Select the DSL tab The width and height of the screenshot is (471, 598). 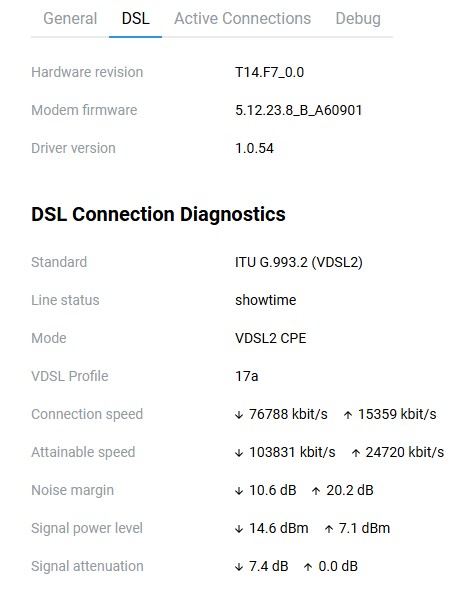(135, 18)
